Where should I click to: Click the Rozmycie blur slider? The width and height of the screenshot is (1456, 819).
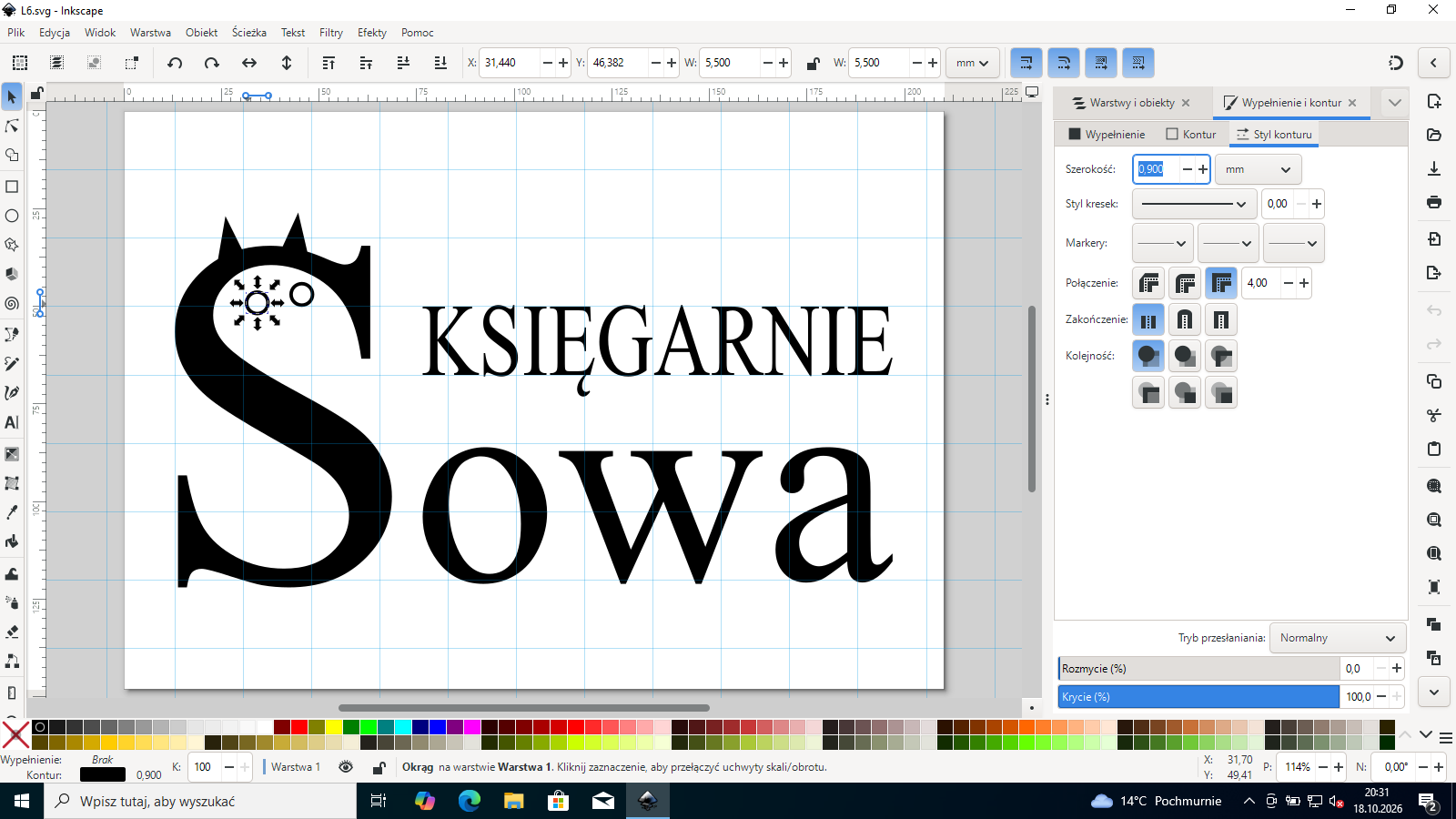tap(1198, 669)
